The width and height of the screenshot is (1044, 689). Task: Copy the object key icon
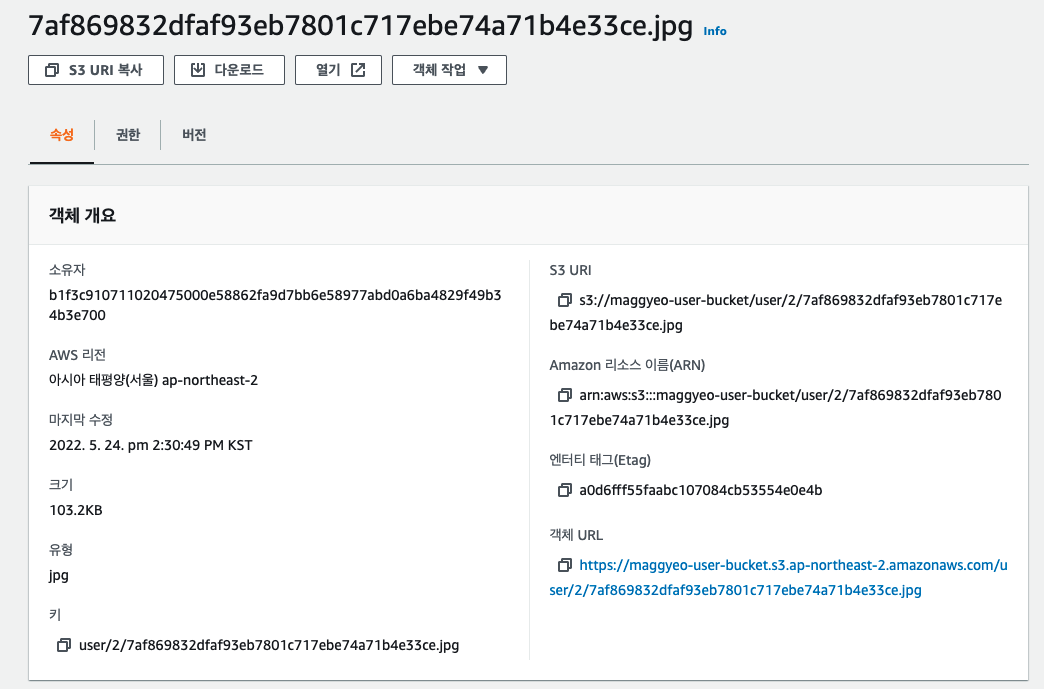point(65,645)
